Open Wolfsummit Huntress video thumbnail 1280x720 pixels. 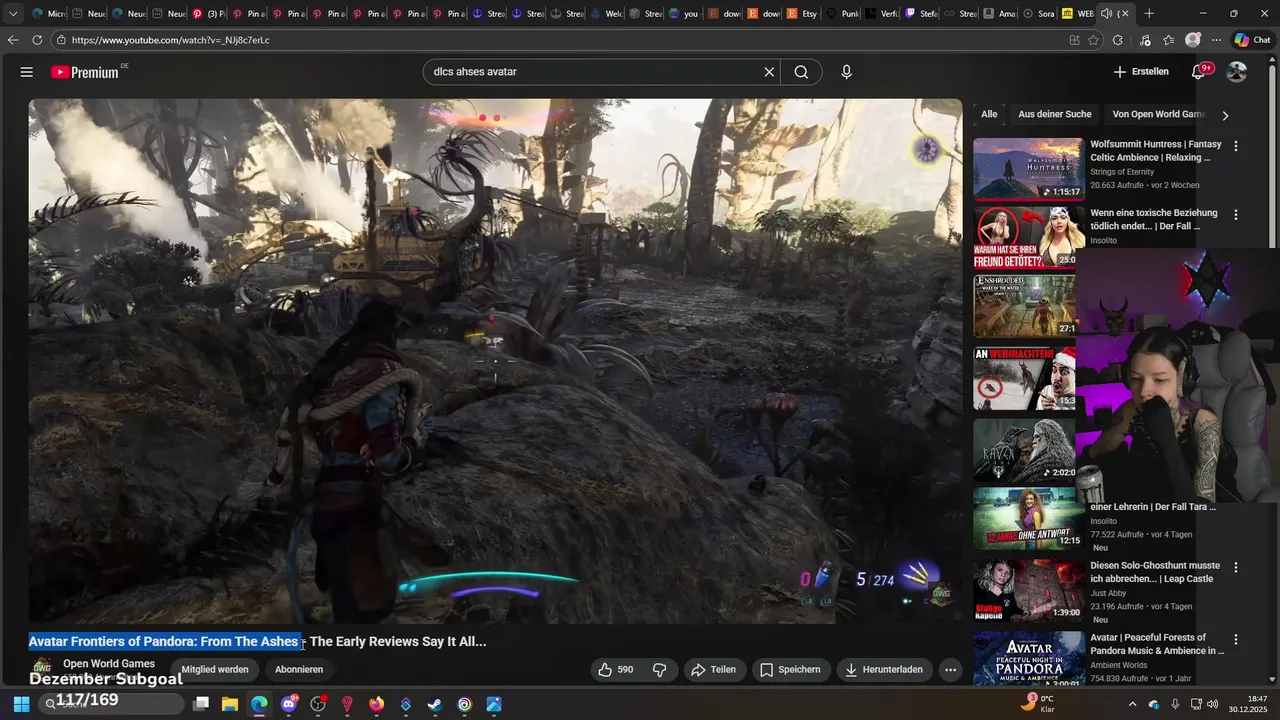[1028, 169]
